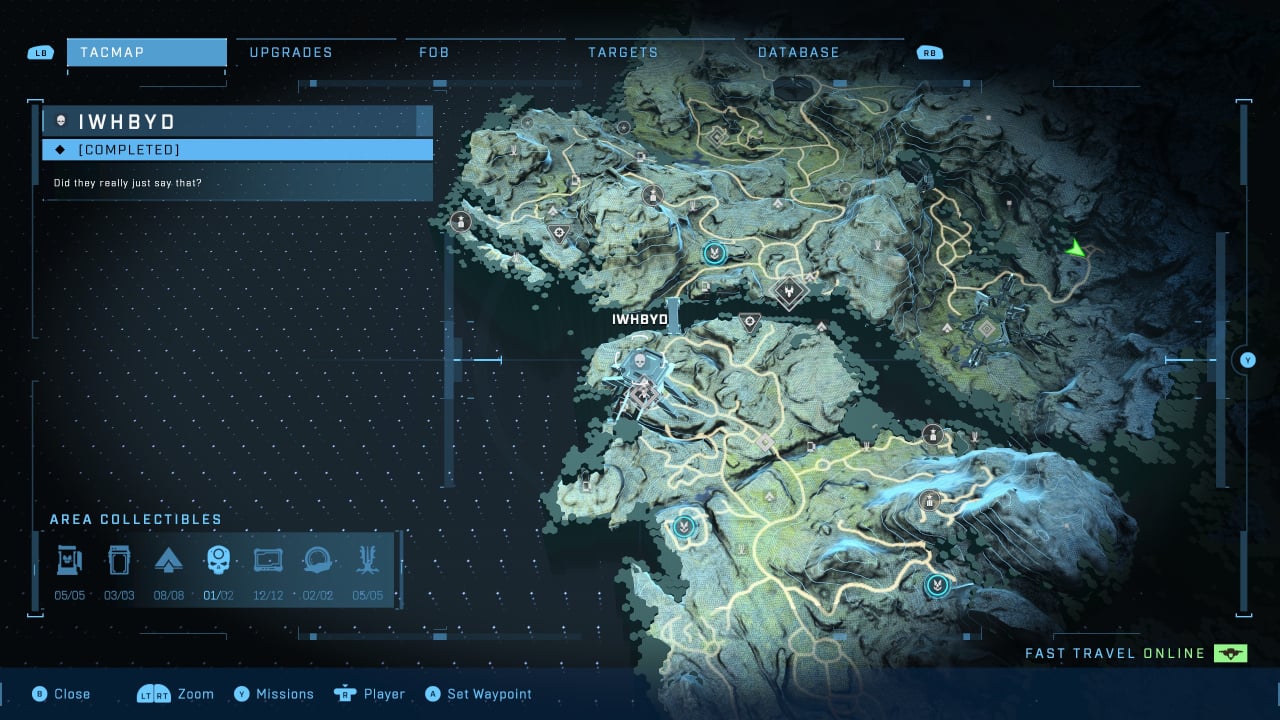Image resolution: width=1280 pixels, height=720 pixels.
Task: Click the LB bumper glyph
Action: click(41, 53)
